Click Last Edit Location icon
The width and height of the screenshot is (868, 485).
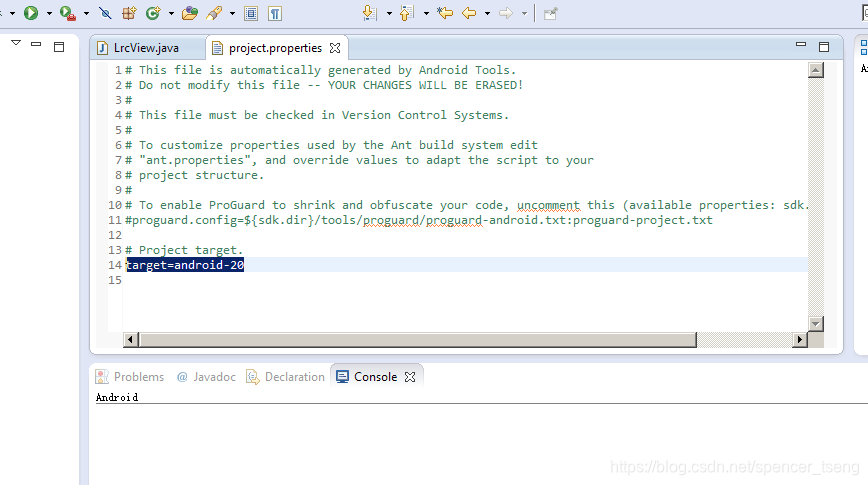[x=445, y=13]
